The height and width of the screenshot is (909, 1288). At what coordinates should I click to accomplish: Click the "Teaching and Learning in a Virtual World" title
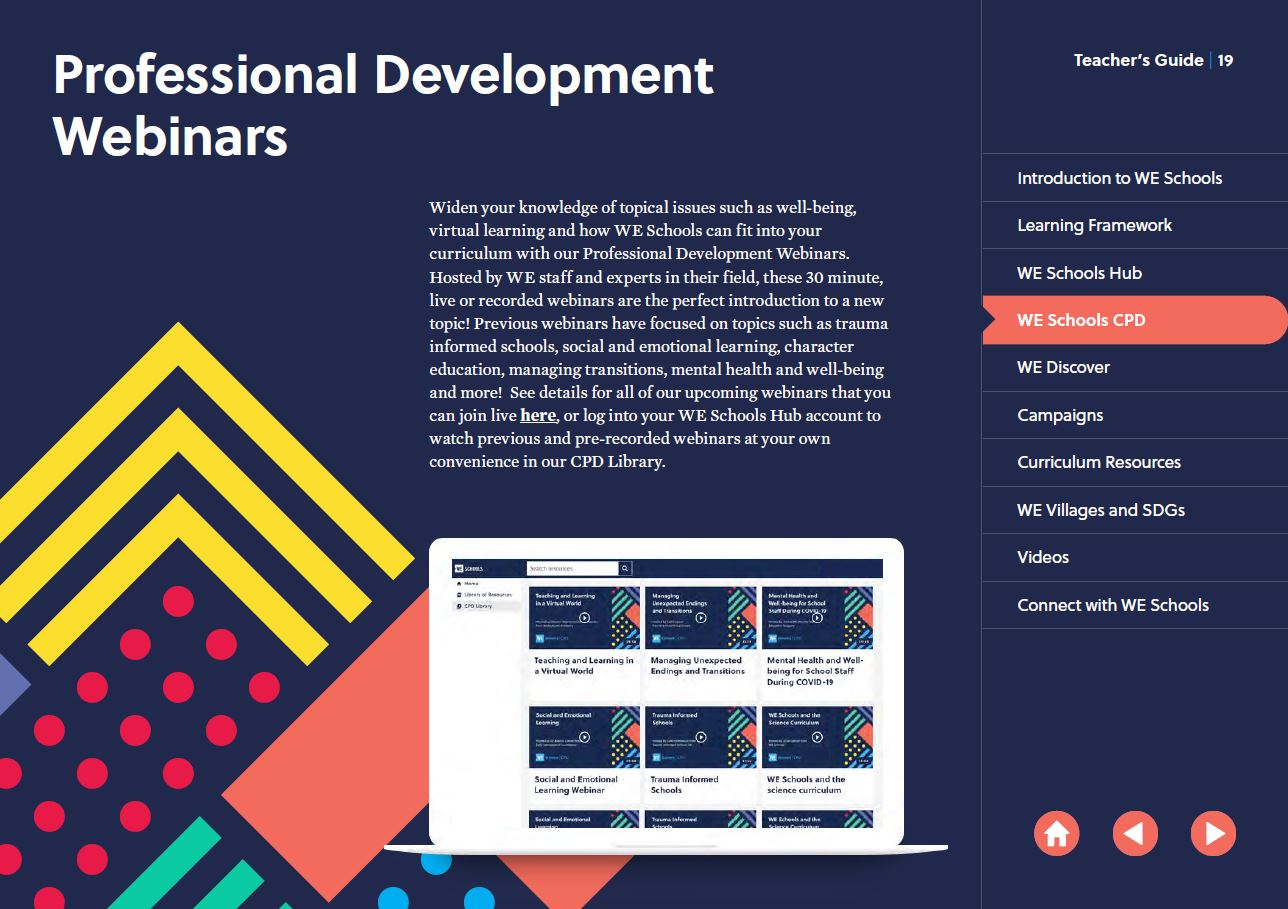(584, 666)
